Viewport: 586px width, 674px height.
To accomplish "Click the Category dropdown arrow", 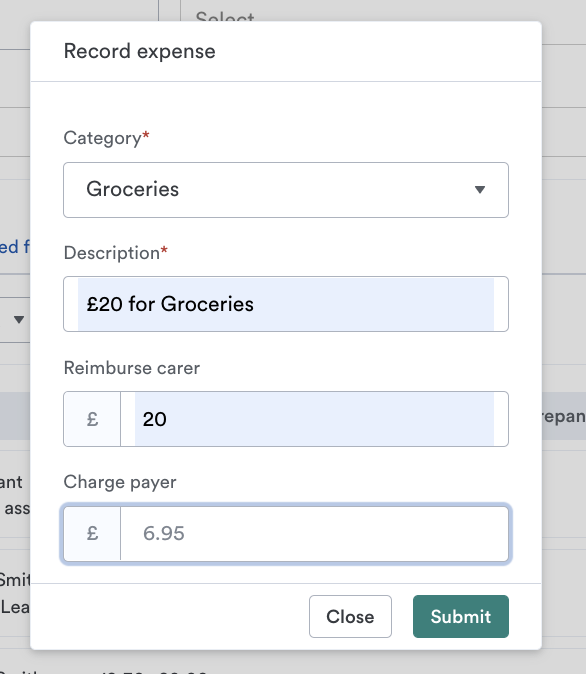I will coord(480,190).
